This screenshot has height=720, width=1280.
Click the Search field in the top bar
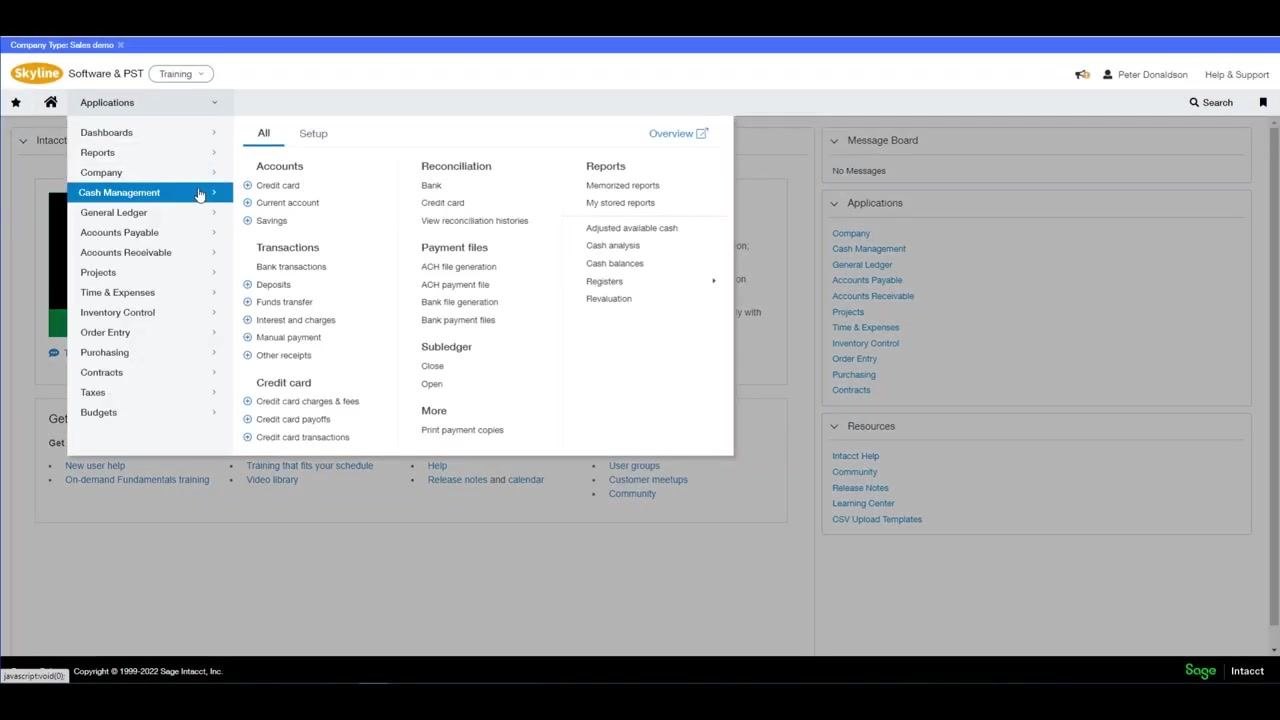click(x=1211, y=102)
